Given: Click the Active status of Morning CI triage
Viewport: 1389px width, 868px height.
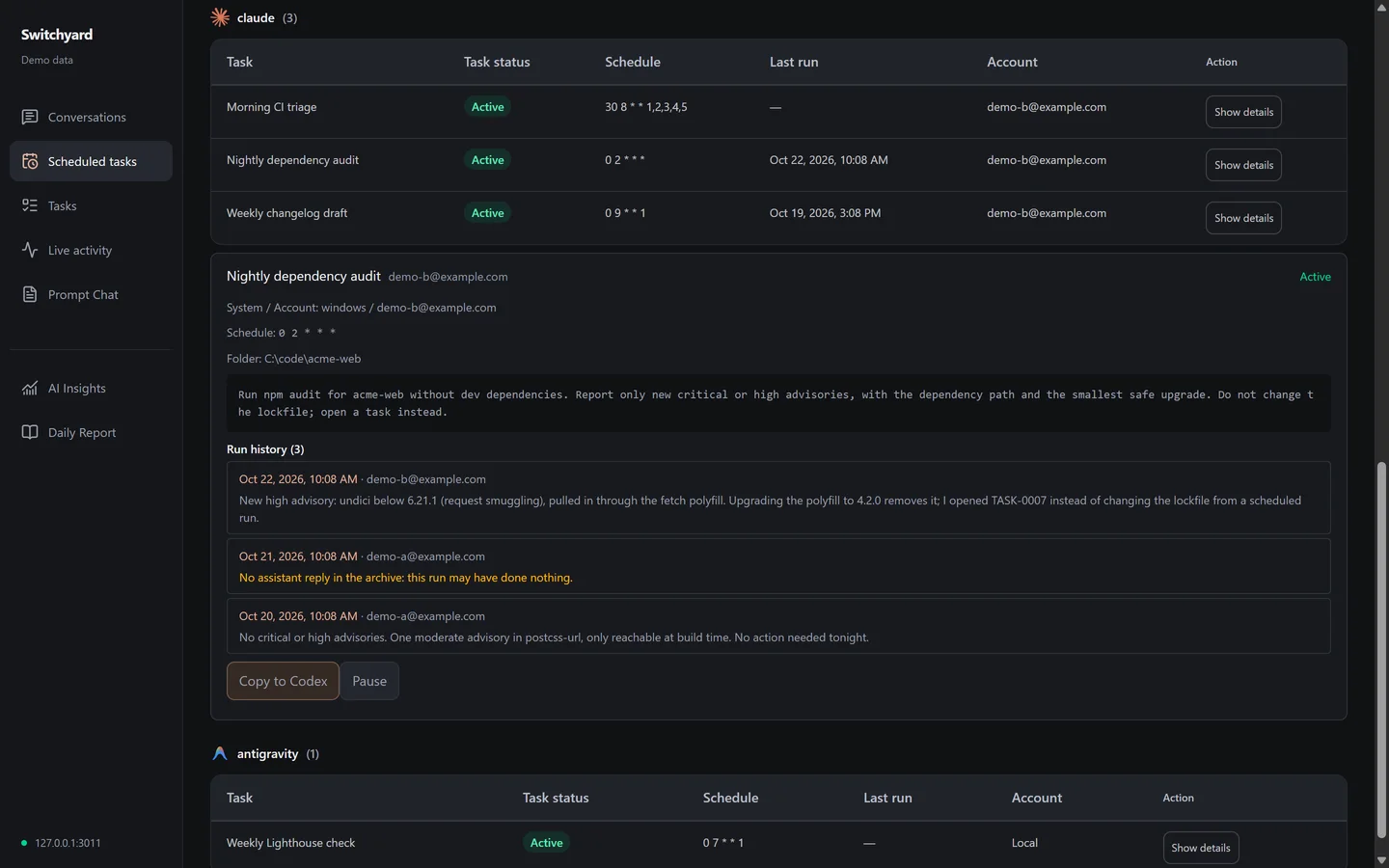Looking at the screenshot, I should [487, 107].
